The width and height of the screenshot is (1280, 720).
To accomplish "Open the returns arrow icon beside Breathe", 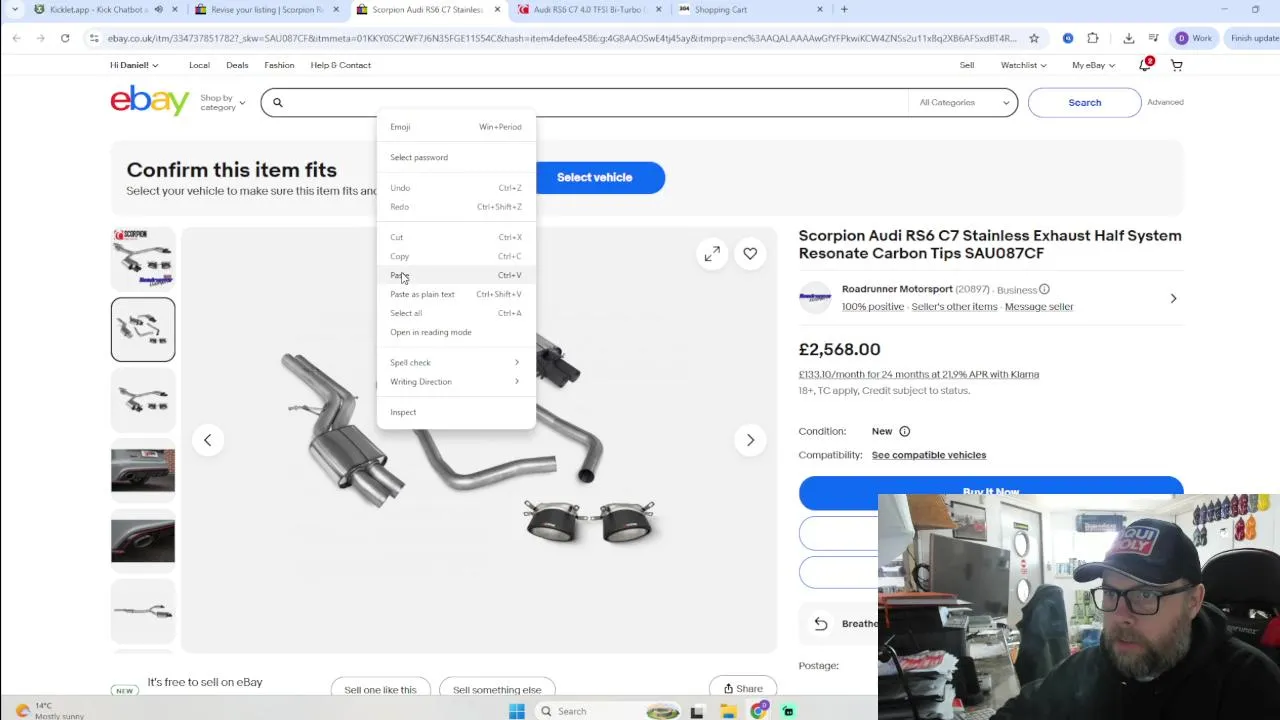I will coord(820,624).
